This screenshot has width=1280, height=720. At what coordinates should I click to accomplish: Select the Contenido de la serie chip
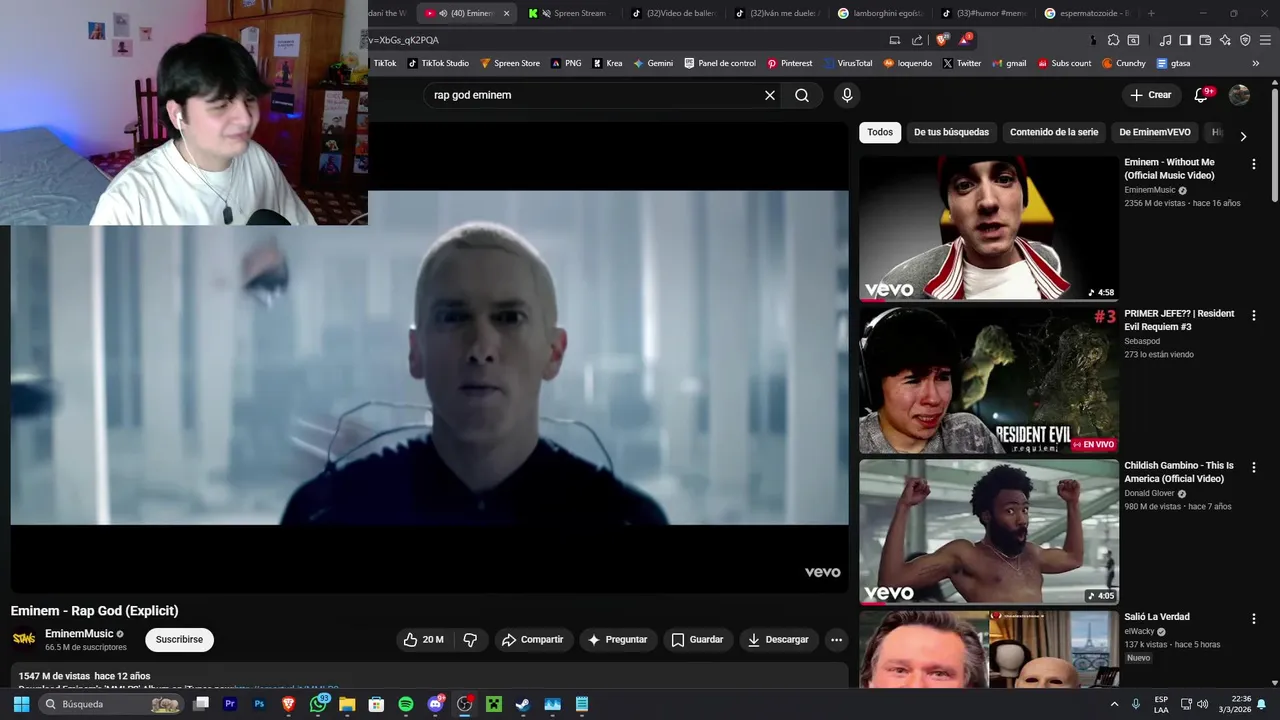1054,132
